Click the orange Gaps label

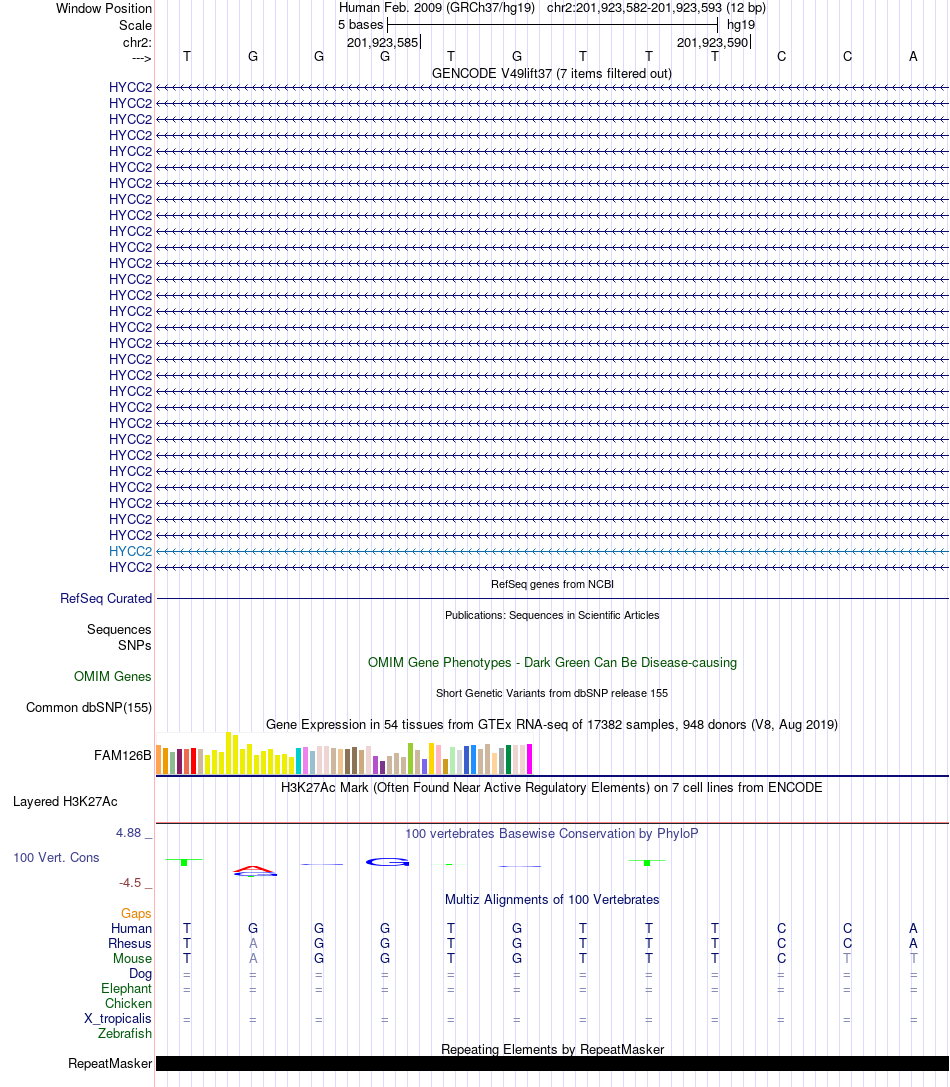[136, 914]
